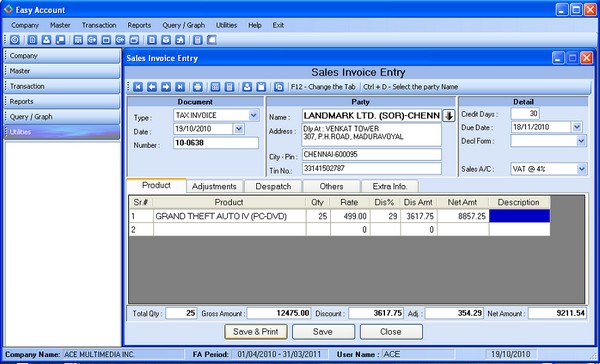Open the invoice Date picker dropdown
This screenshot has height=364, width=600.
(x=239, y=129)
